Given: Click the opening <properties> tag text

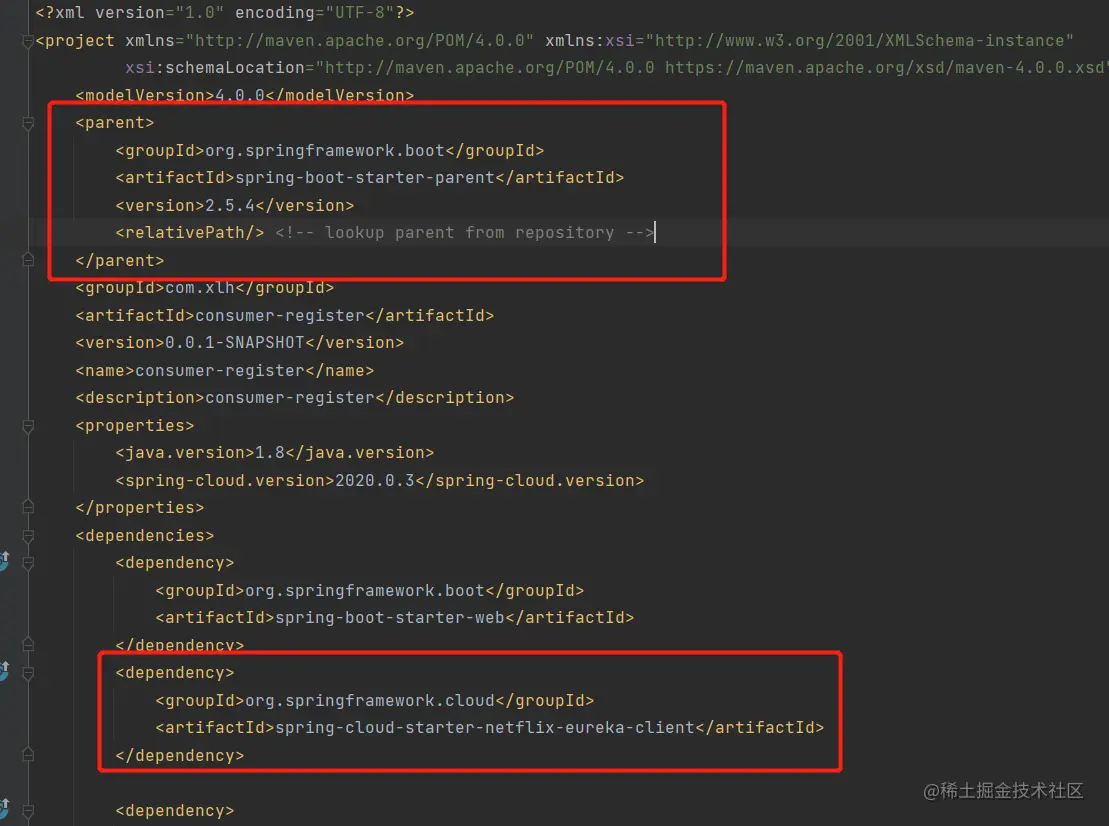Looking at the screenshot, I should 134,426.
